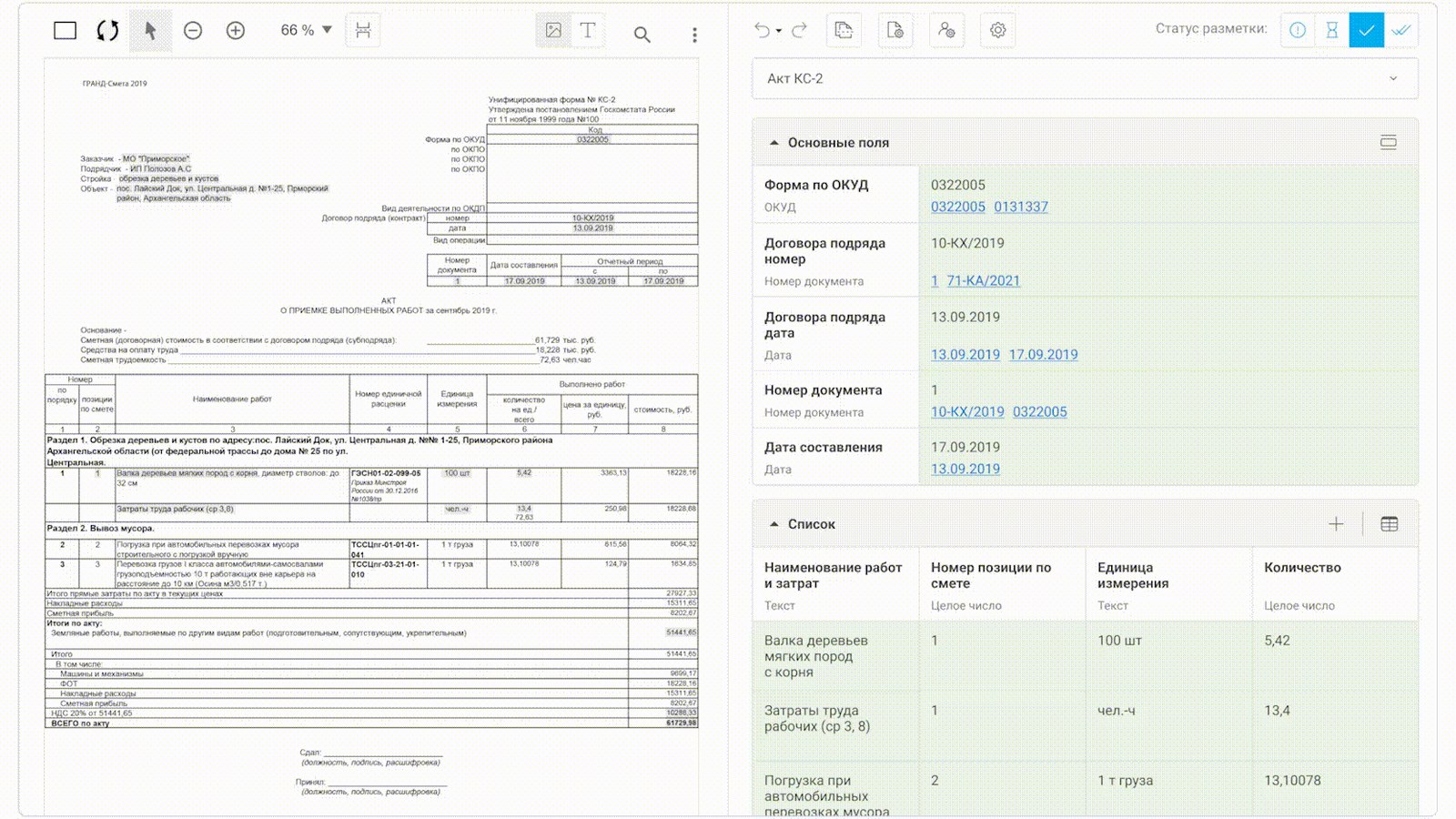
Task: Select the rectangle drawing tool
Action: 65,31
